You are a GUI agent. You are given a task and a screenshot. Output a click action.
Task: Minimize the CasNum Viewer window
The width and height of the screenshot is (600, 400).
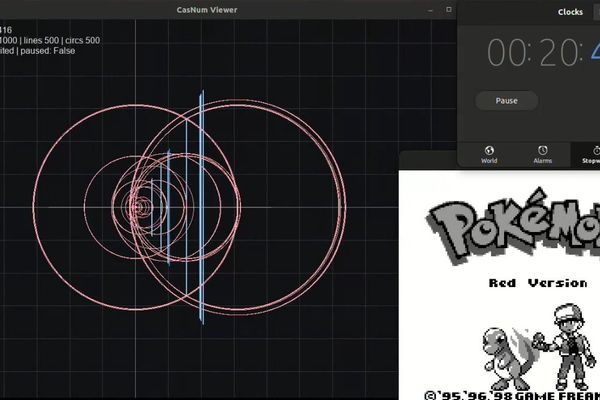pos(430,10)
